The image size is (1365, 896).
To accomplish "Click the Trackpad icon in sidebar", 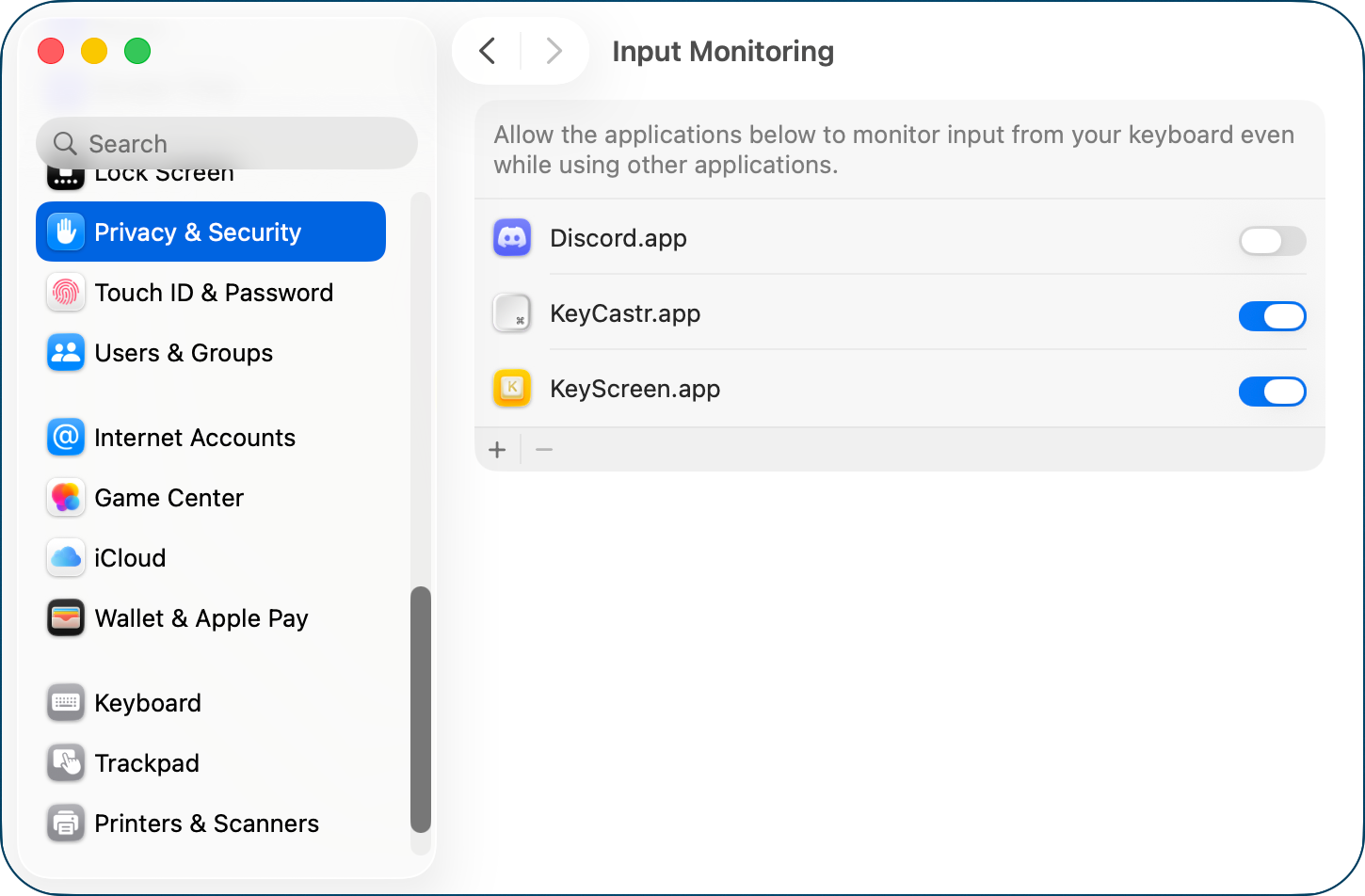I will pyautogui.click(x=66, y=762).
